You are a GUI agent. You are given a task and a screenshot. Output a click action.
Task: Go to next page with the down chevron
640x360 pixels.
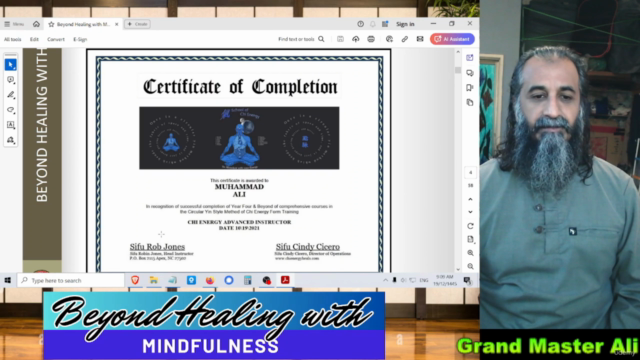470,212
